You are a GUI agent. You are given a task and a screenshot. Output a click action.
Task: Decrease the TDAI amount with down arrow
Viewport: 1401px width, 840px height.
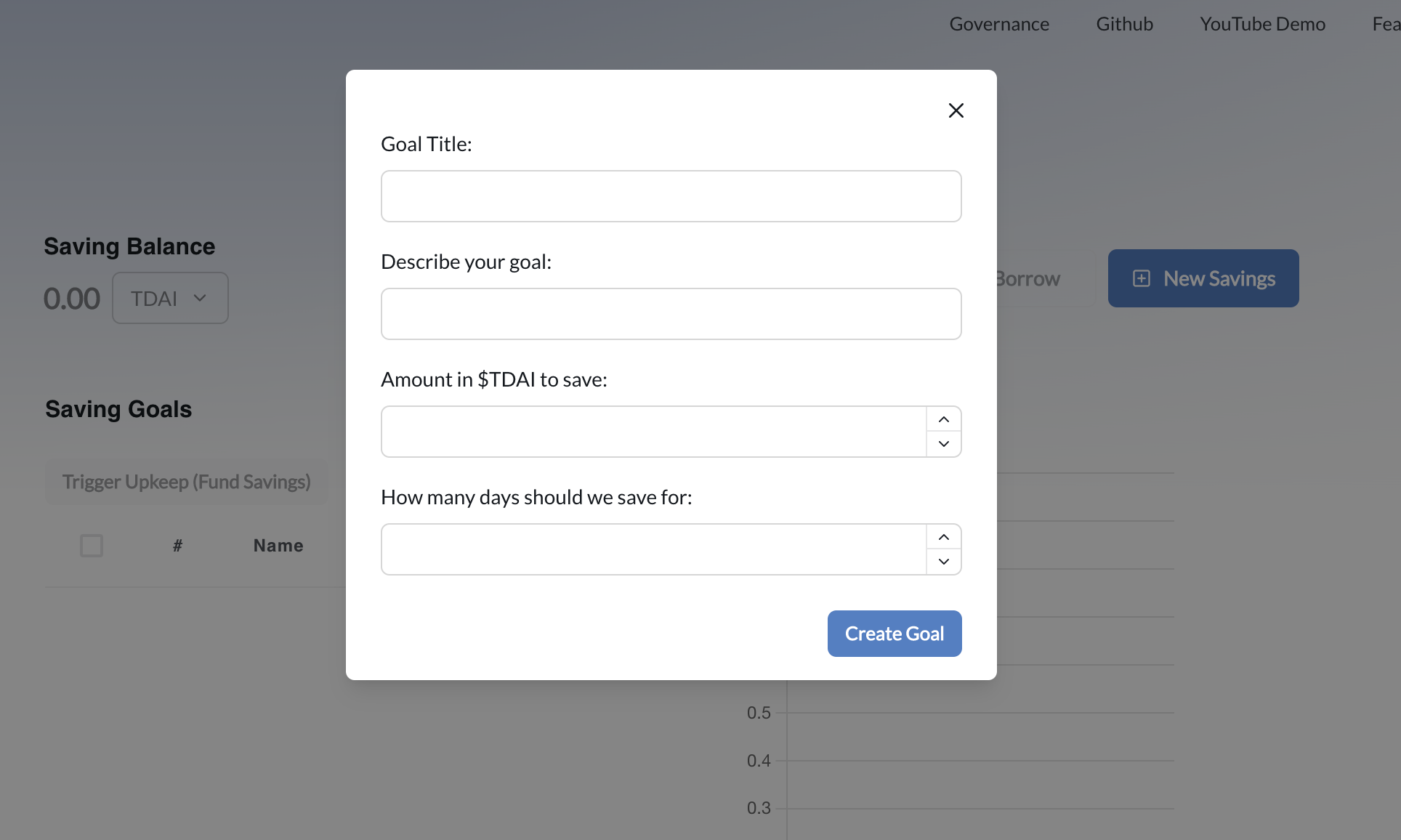(x=943, y=444)
